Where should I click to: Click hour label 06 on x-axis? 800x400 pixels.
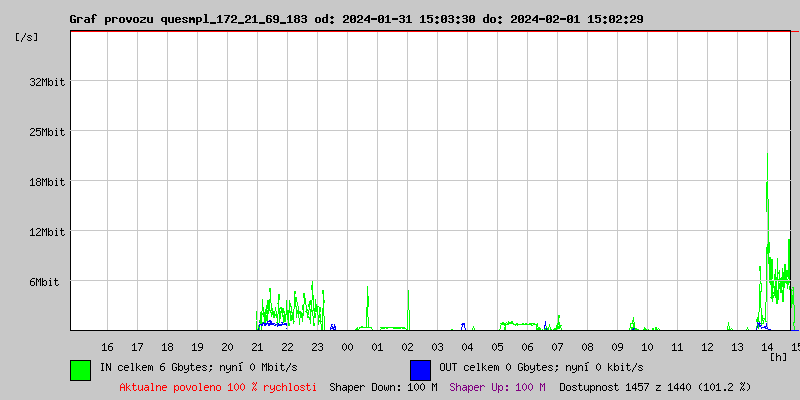click(x=527, y=347)
